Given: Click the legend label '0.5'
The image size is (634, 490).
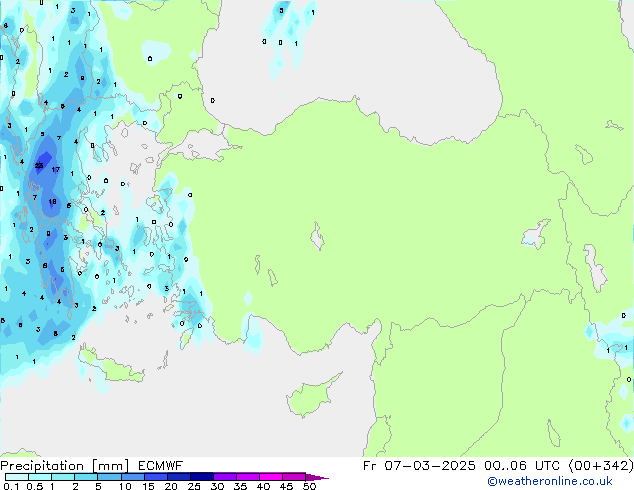Looking at the screenshot, I should 35,486.
